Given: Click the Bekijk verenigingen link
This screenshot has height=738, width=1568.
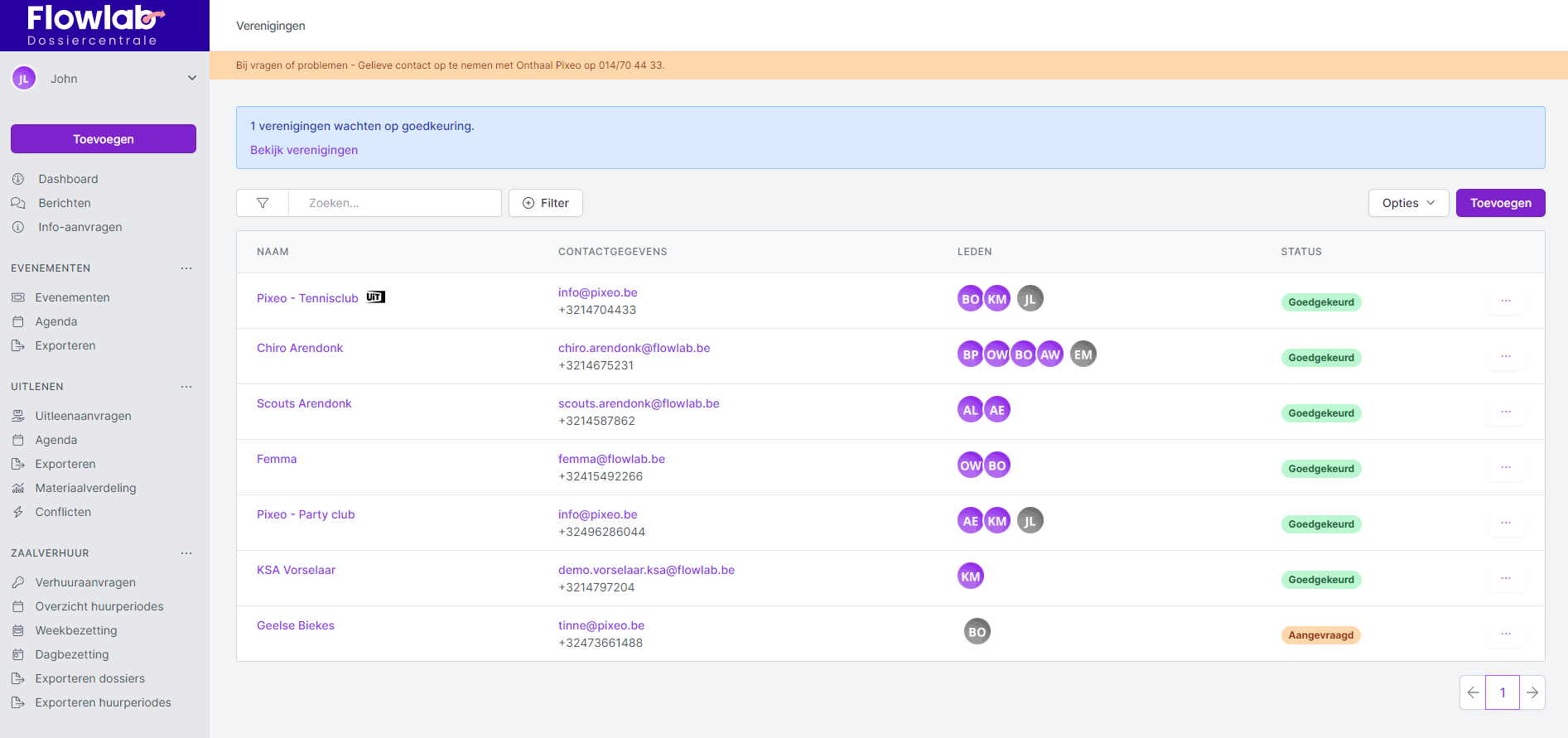Looking at the screenshot, I should click(304, 150).
